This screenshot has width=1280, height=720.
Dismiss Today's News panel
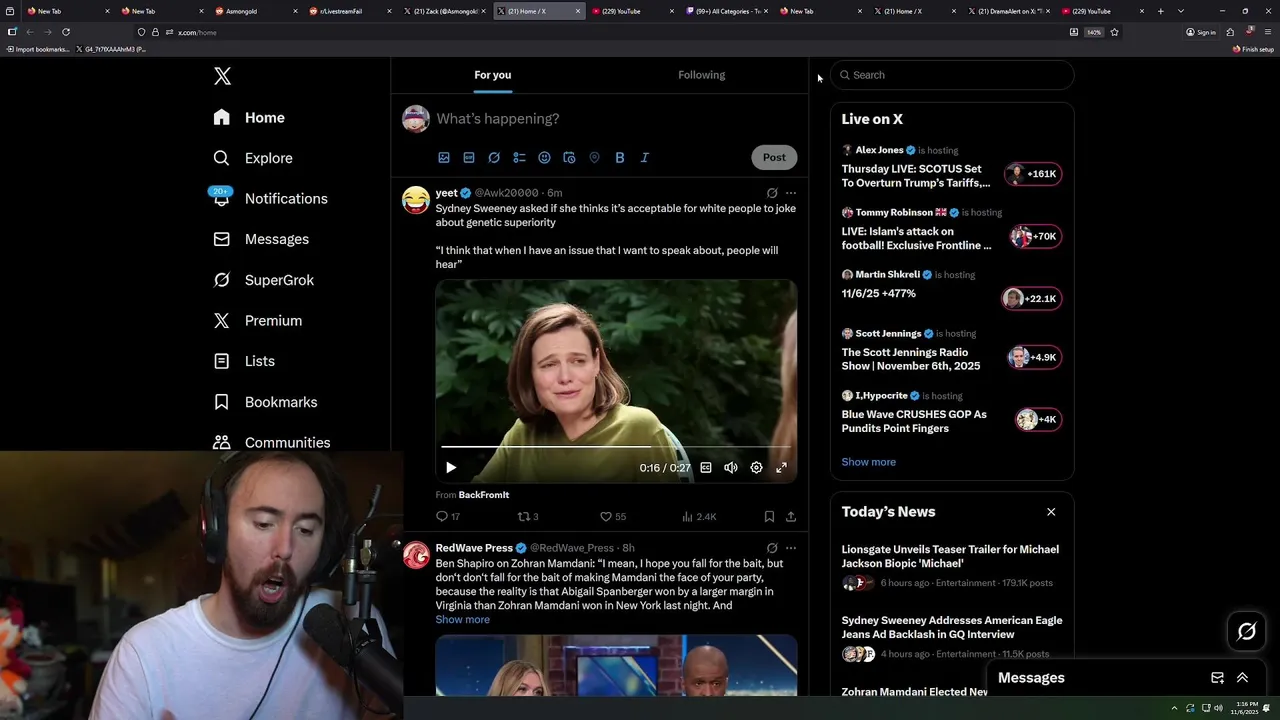[1051, 512]
